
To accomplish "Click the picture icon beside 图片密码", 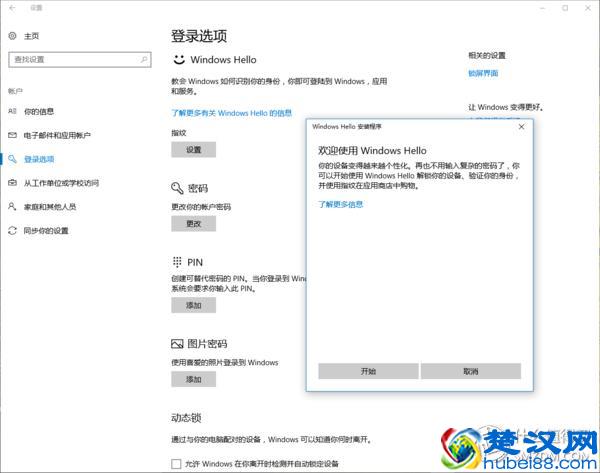I will pos(177,344).
